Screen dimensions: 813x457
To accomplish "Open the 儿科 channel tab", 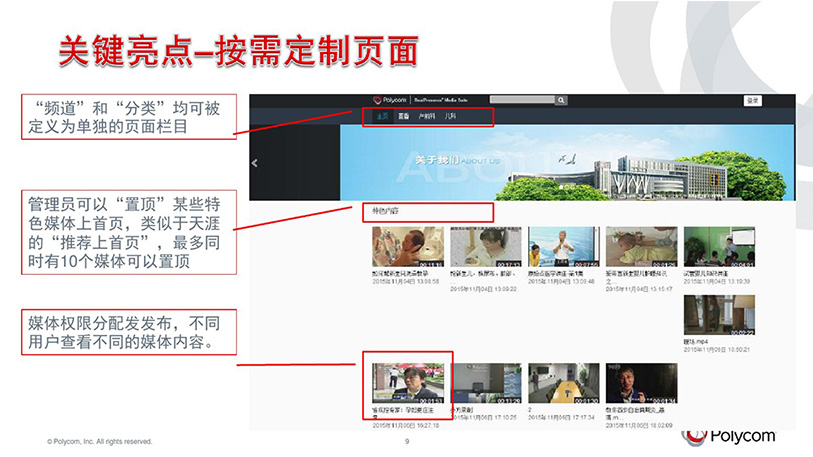I will [451, 117].
